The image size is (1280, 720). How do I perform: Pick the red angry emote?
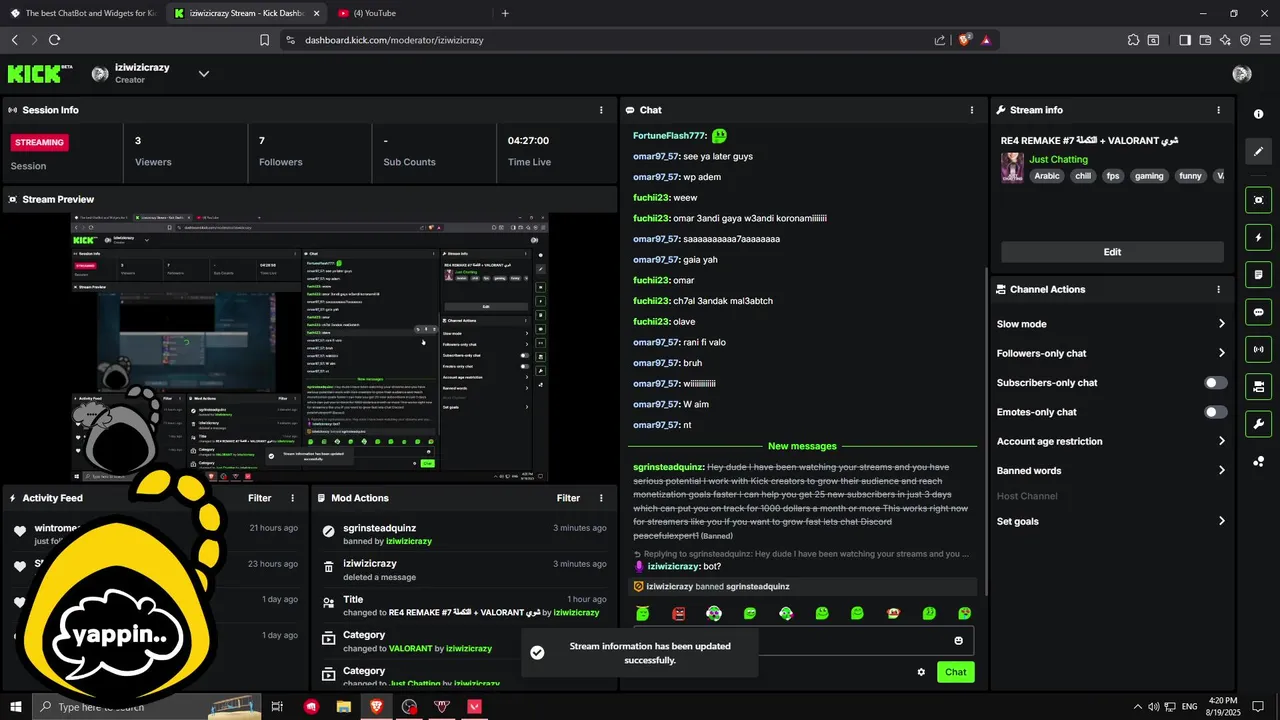coord(679,613)
